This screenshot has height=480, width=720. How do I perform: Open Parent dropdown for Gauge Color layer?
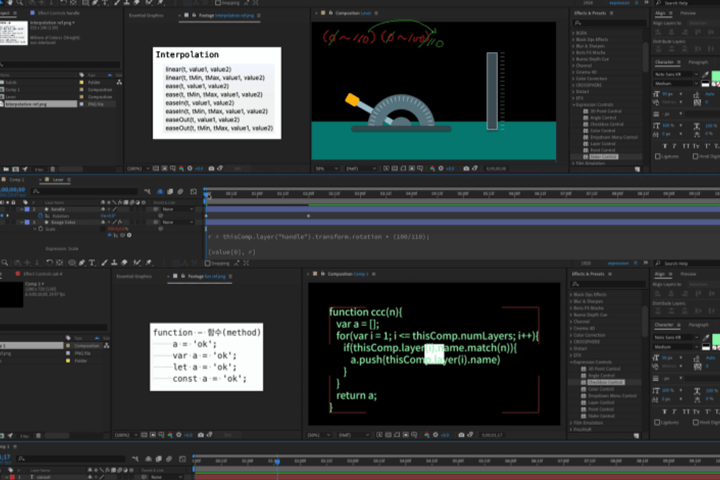177,222
